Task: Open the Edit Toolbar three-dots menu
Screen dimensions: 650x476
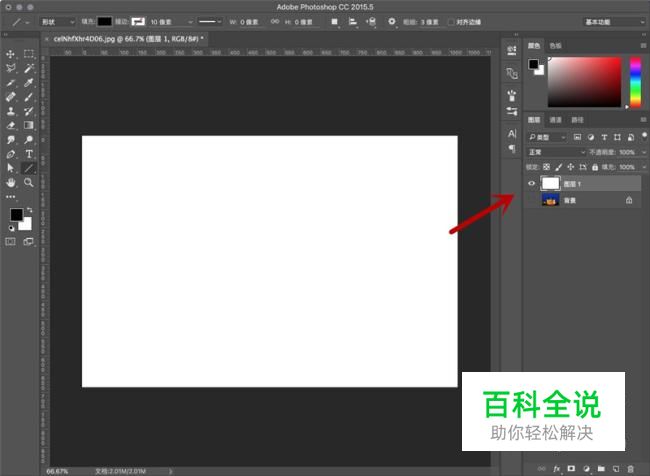Action: tap(11, 197)
